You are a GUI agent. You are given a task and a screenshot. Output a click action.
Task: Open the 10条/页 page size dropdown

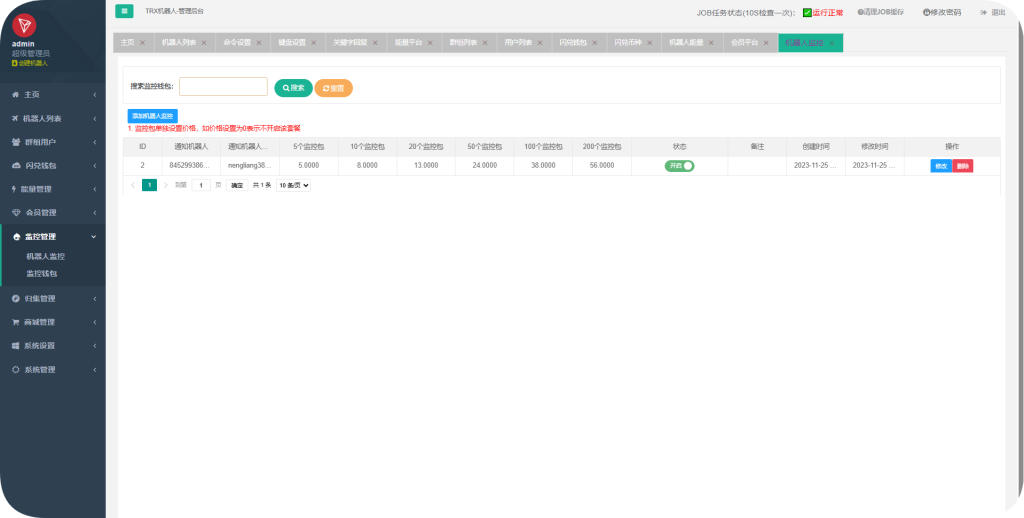(294, 186)
